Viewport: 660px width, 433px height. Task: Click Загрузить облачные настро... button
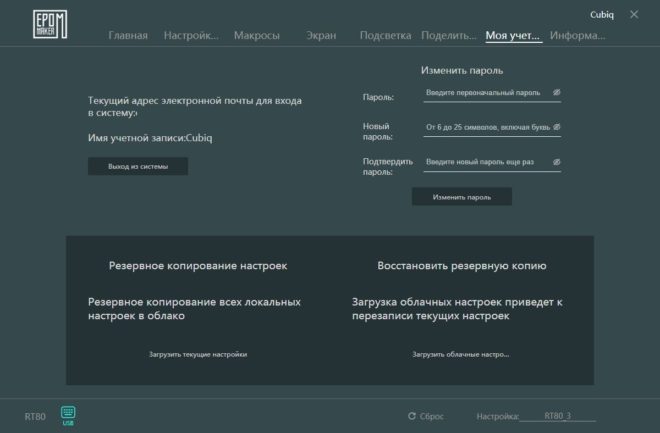461,354
